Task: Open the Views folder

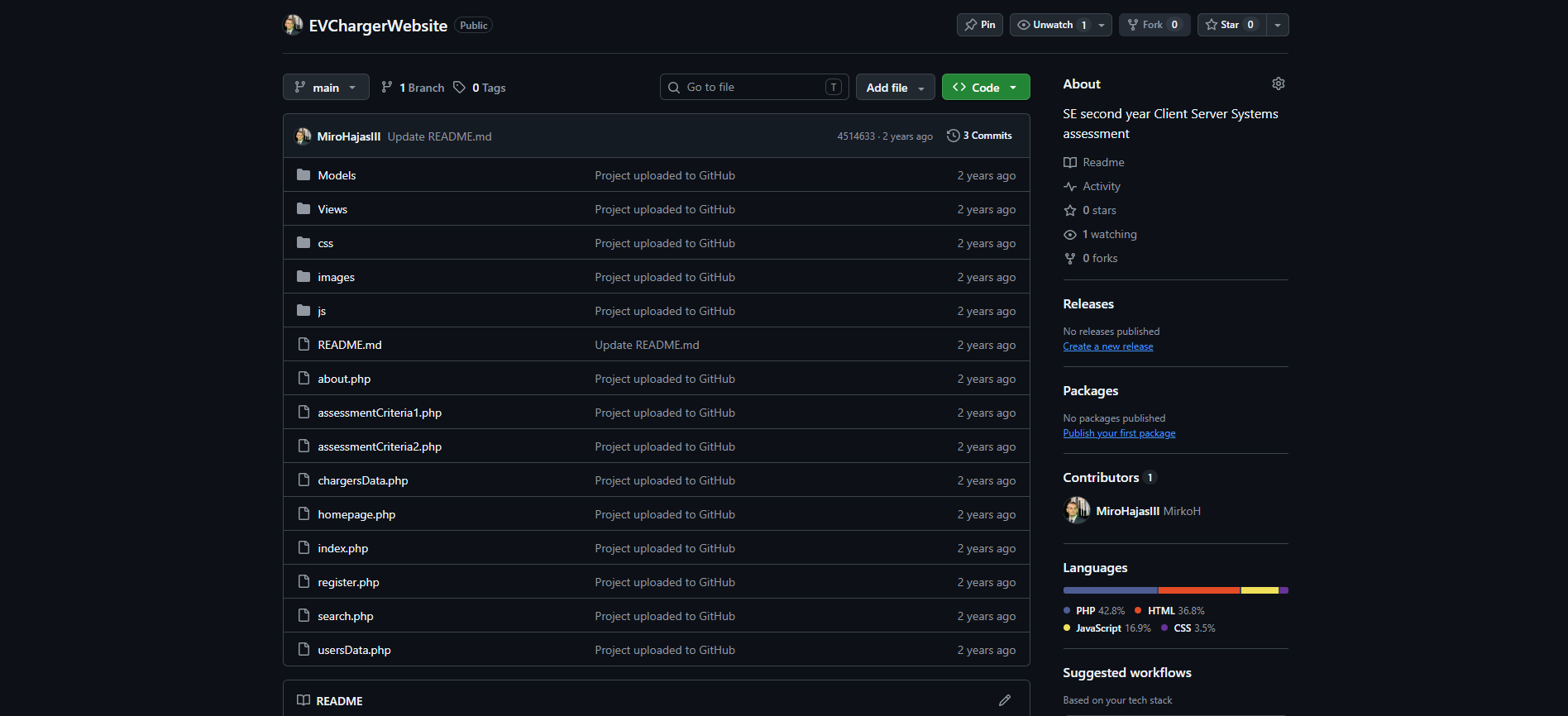Action: click(x=332, y=209)
